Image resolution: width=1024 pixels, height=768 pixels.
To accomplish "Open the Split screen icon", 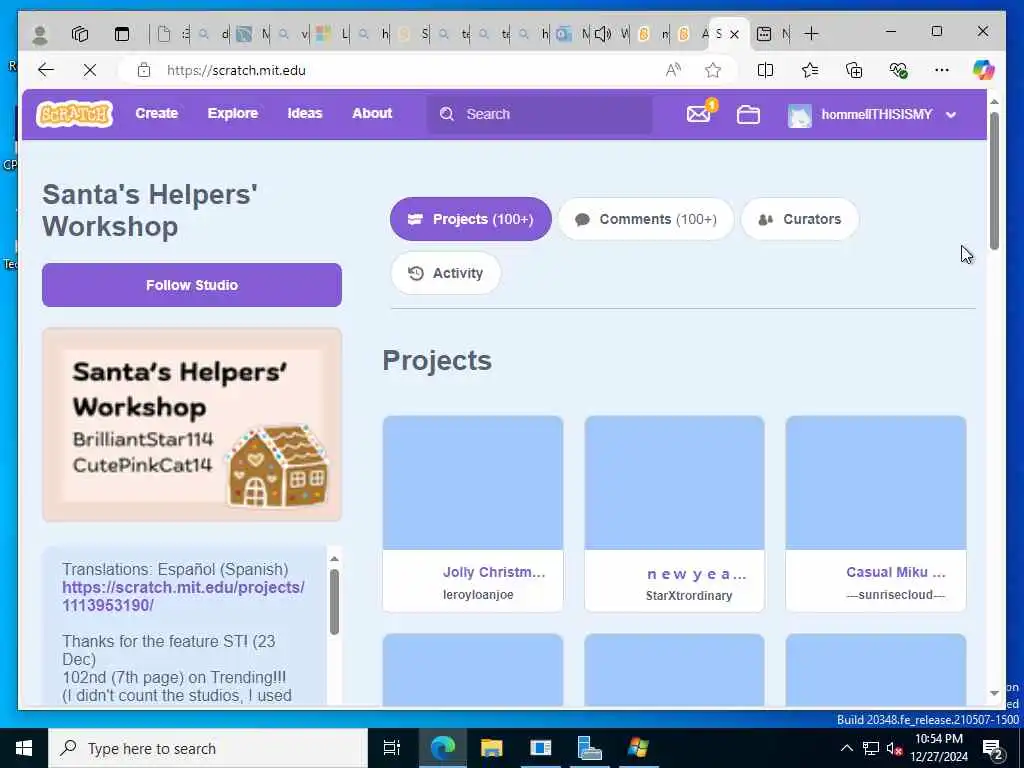I will click(765, 70).
